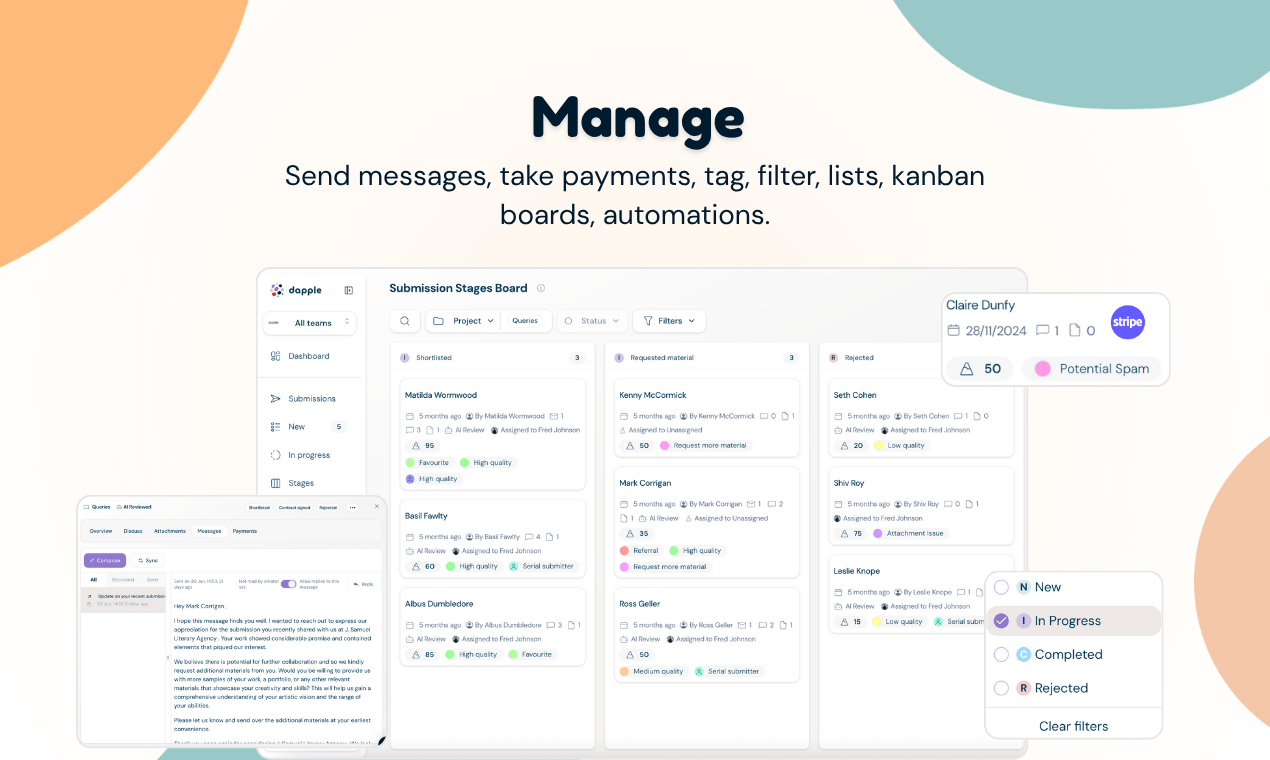The width and height of the screenshot is (1270, 760).
Task: Open the New submissions list
Action: pyautogui.click(x=308, y=427)
